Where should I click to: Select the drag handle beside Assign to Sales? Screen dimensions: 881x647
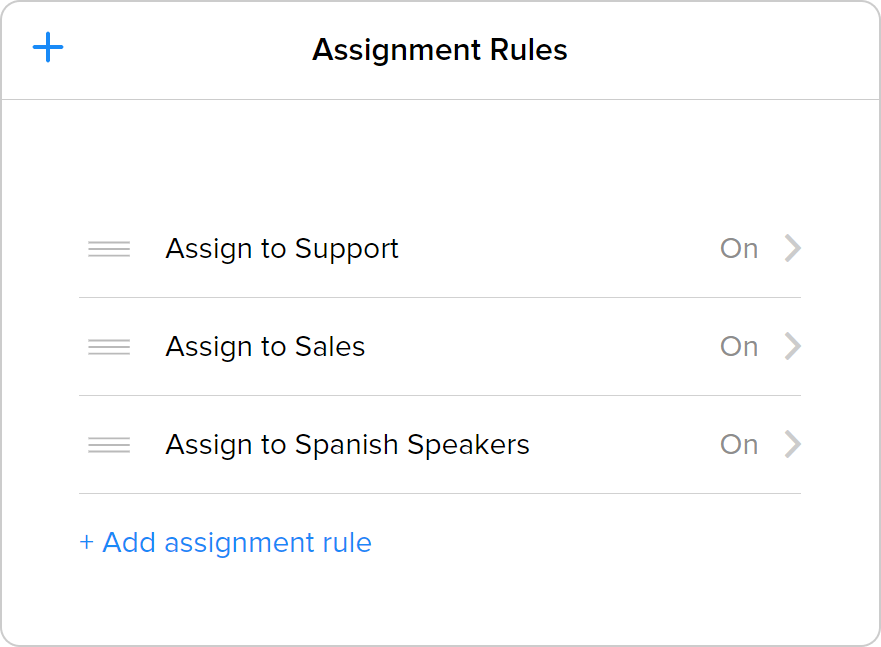point(109,347)
